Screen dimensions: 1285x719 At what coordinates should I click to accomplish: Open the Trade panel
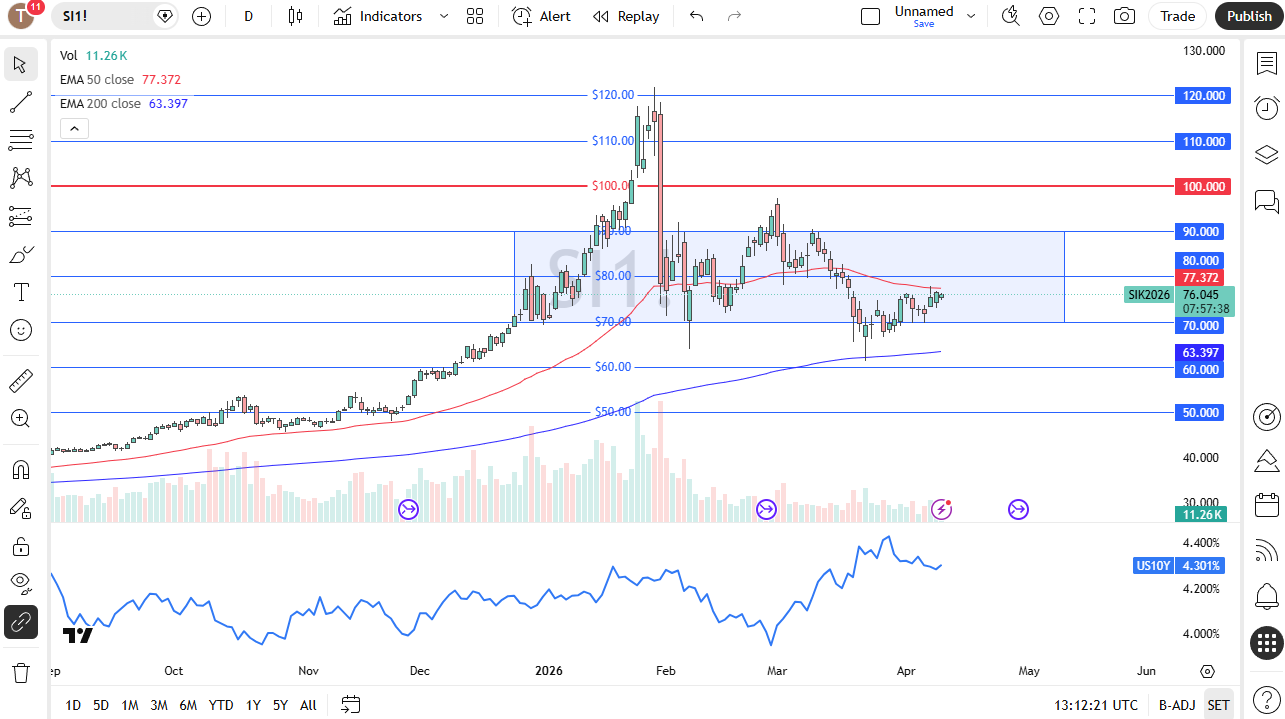[x=1178, y=16]
